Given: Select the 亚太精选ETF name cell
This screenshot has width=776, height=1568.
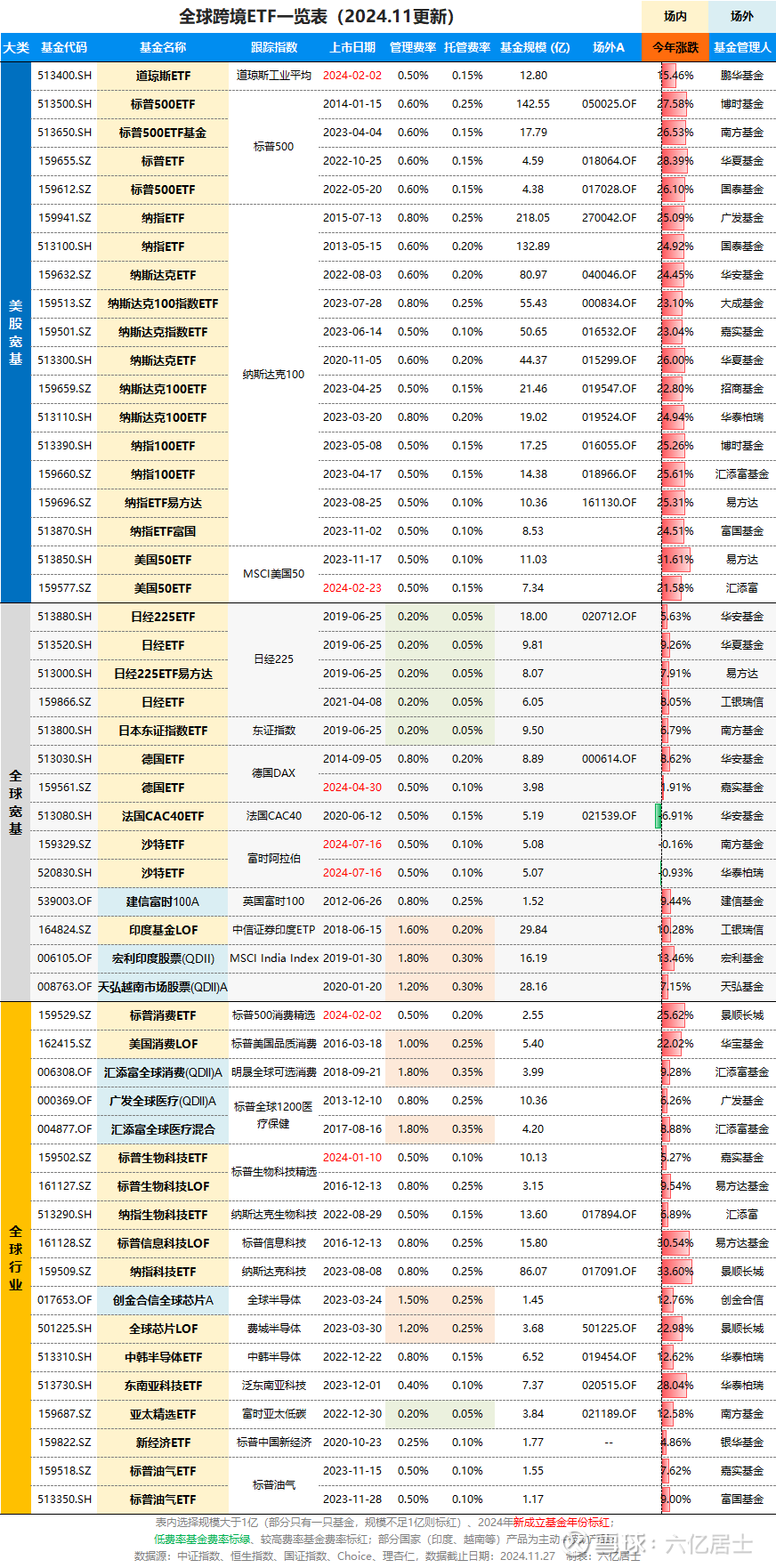Looking at the screenshot, I should 163,1414.
